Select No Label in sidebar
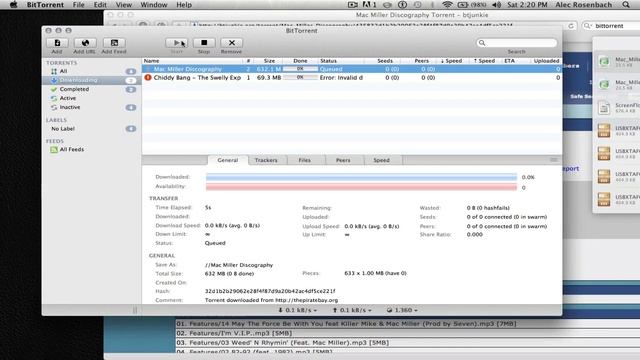The width and height of the screenshot is (640, 360). click(x=91, y=129)
